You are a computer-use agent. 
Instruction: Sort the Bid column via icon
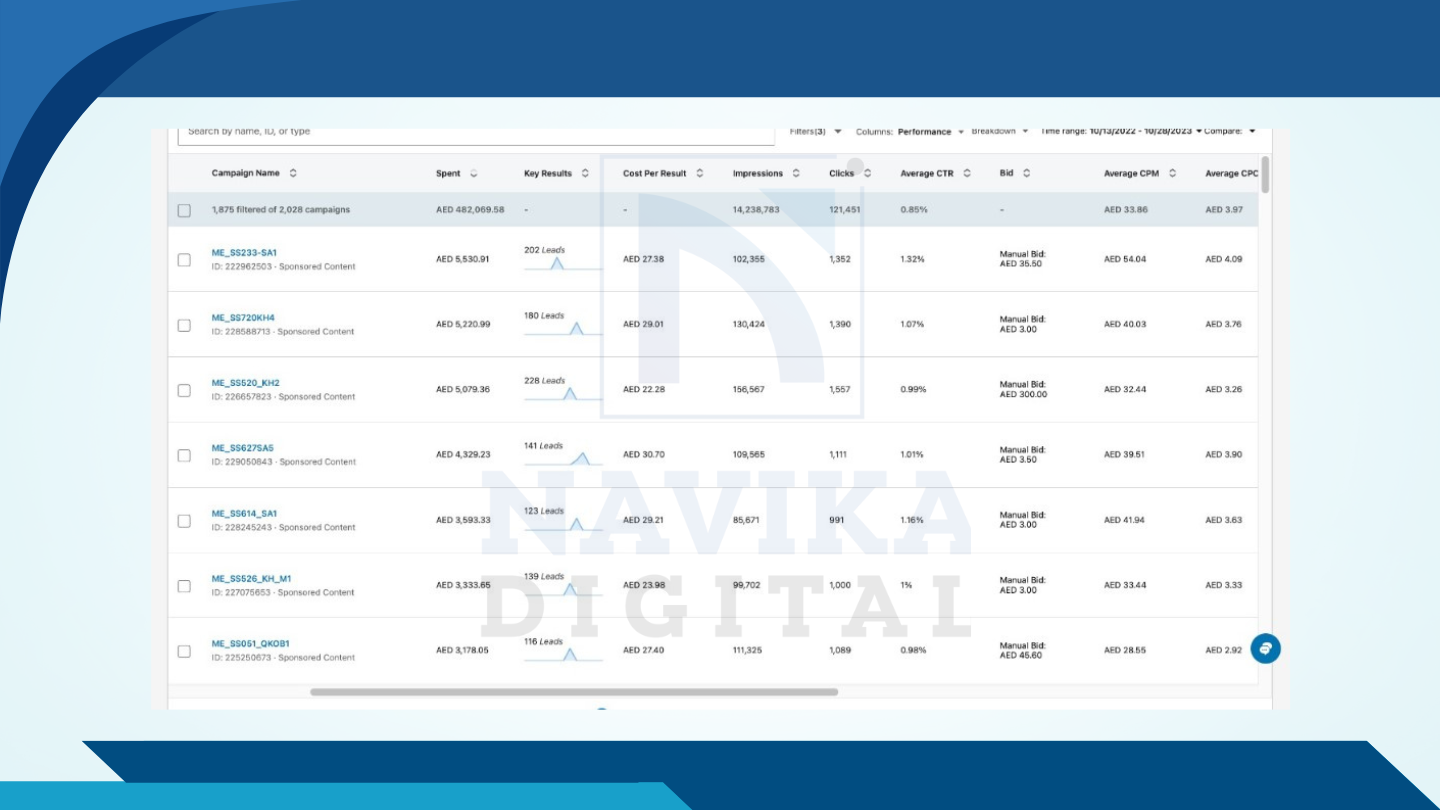1027,174
